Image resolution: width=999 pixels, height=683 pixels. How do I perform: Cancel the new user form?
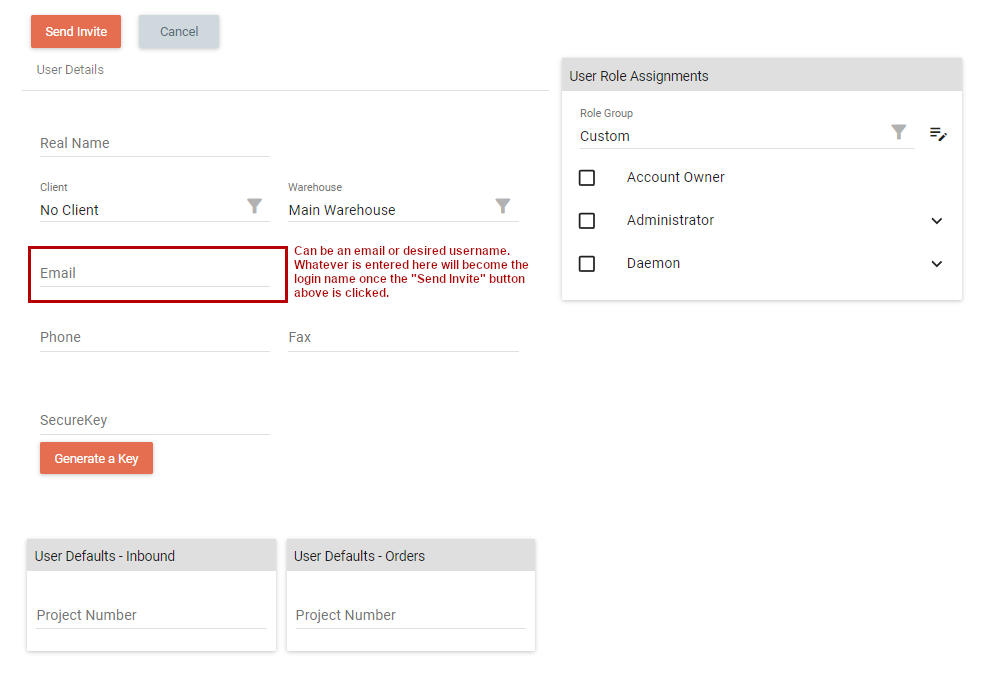[x=179, y=31]
